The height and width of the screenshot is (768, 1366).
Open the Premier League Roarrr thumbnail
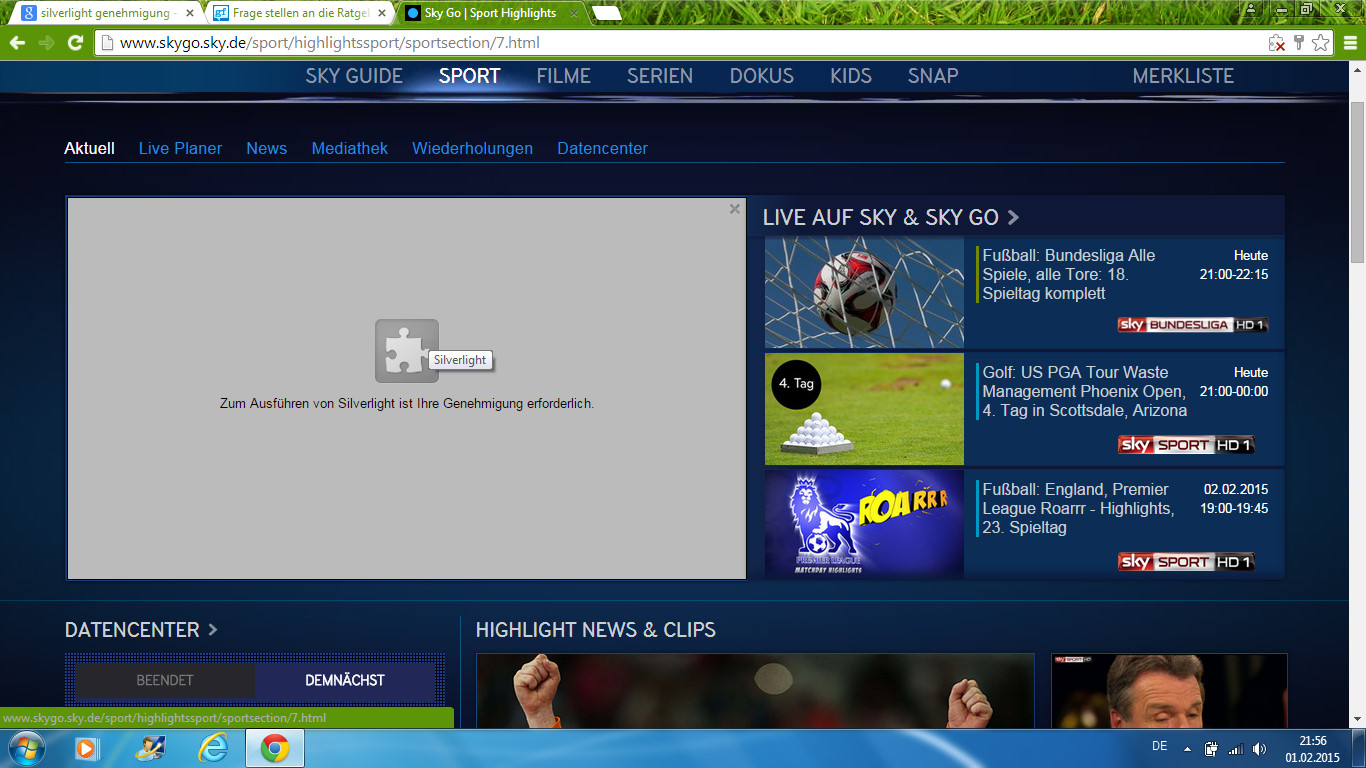(864, 524)
